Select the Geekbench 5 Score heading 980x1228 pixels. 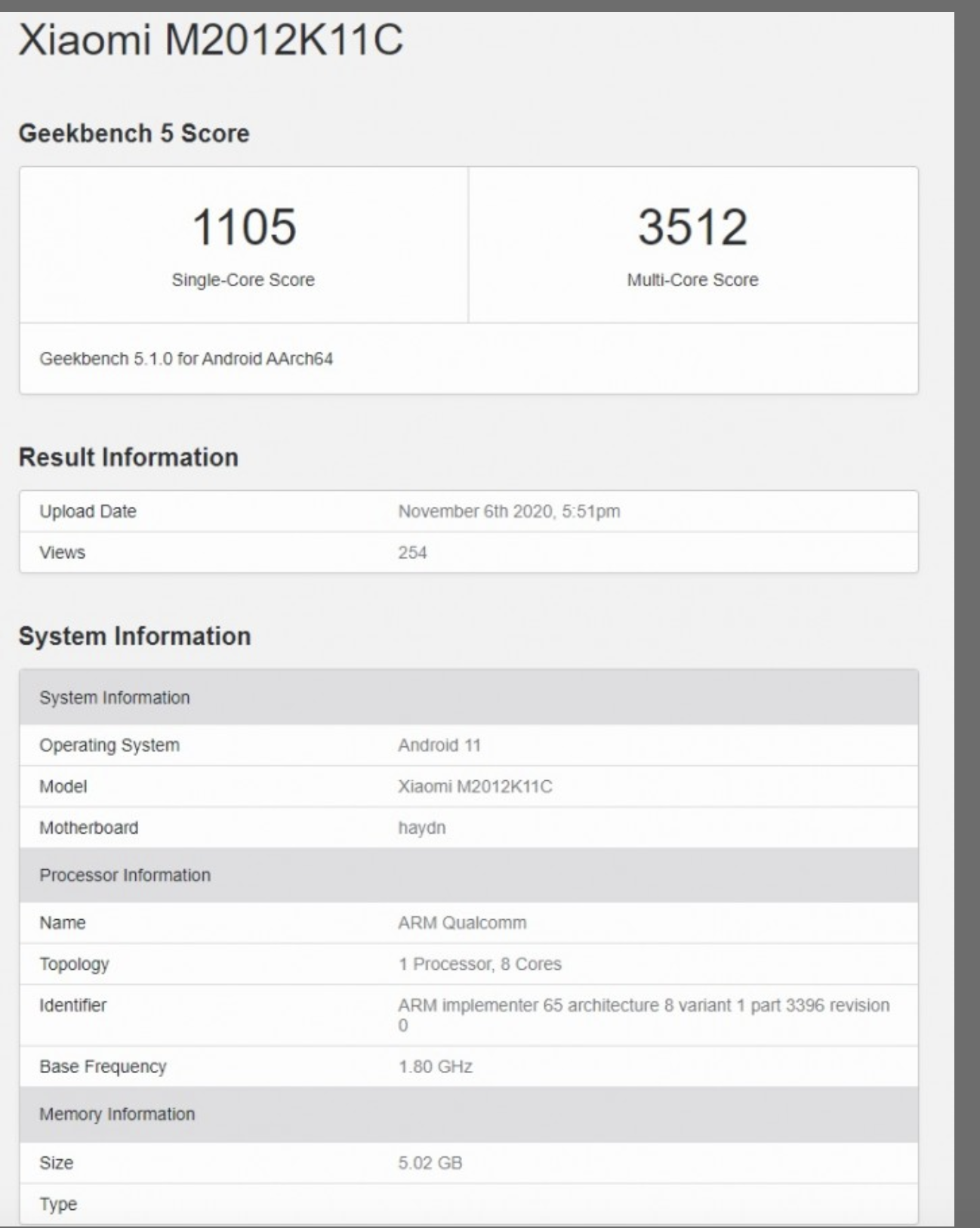click(x=134, y=133)
